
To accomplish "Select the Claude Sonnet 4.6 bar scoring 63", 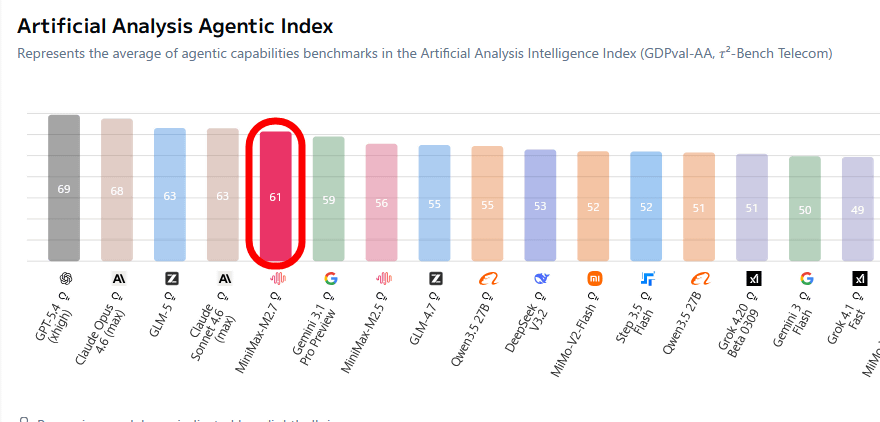I will (x=223, y=195).
